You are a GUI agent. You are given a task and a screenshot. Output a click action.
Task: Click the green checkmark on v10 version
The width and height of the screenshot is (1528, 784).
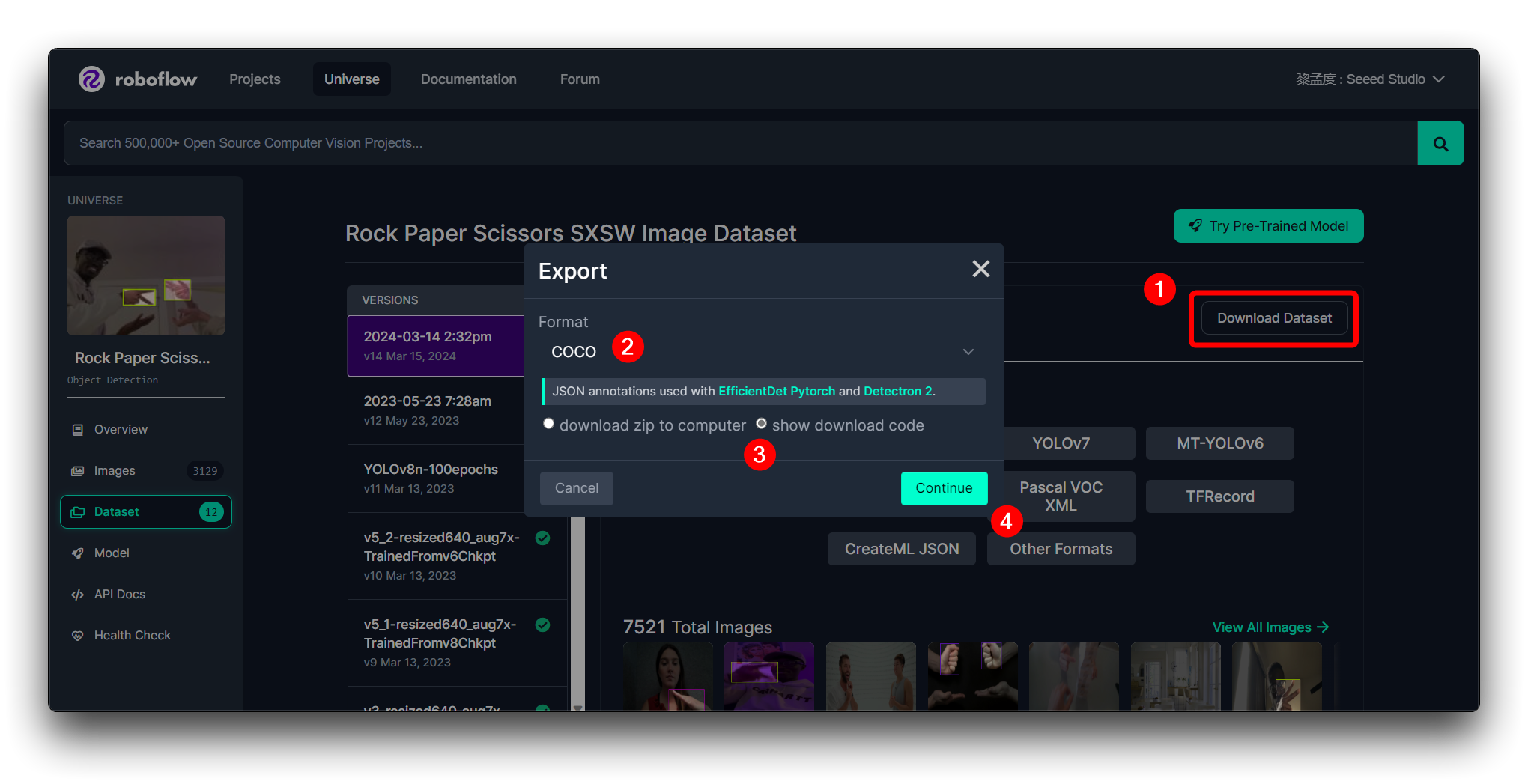tap(543, 538)
